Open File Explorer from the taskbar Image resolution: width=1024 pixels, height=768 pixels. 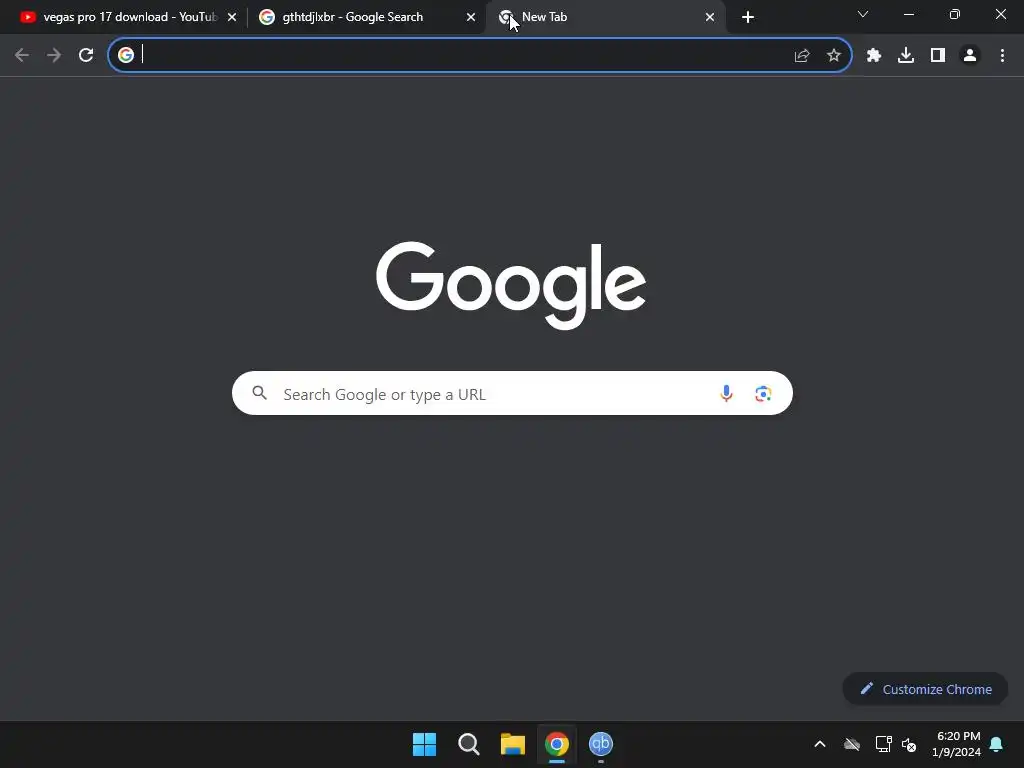click(x=513, y=744)
